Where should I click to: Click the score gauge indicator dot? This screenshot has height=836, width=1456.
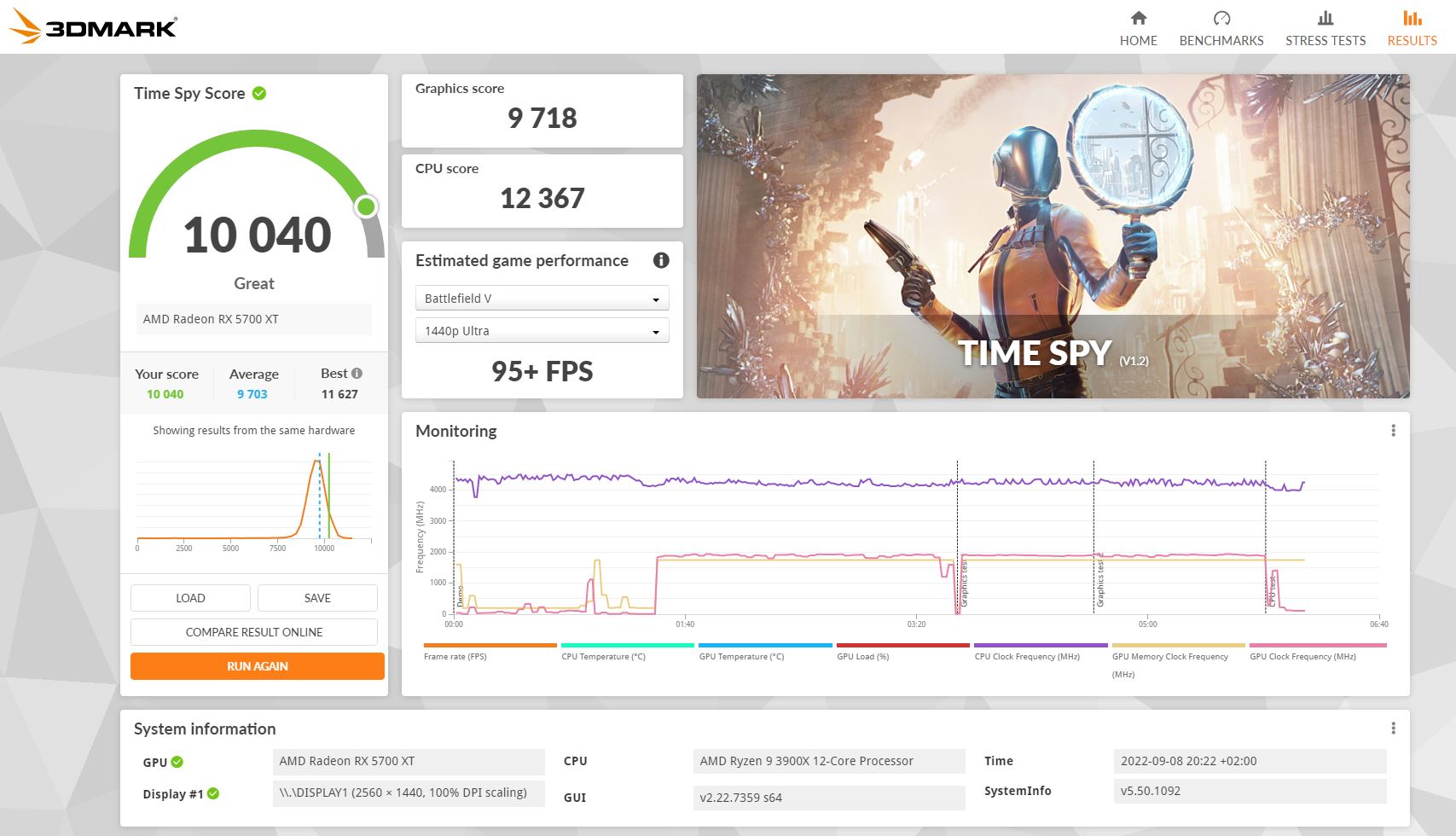click(x=367, y=206)
